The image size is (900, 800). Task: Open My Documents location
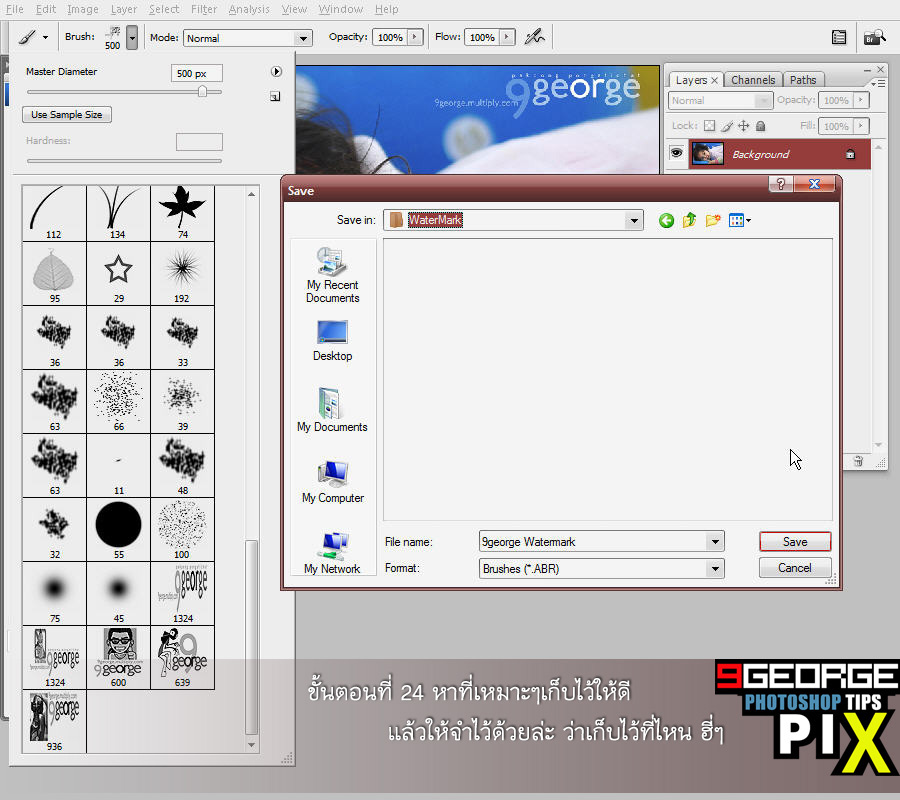pyautogui.click(x=332, y=410)
